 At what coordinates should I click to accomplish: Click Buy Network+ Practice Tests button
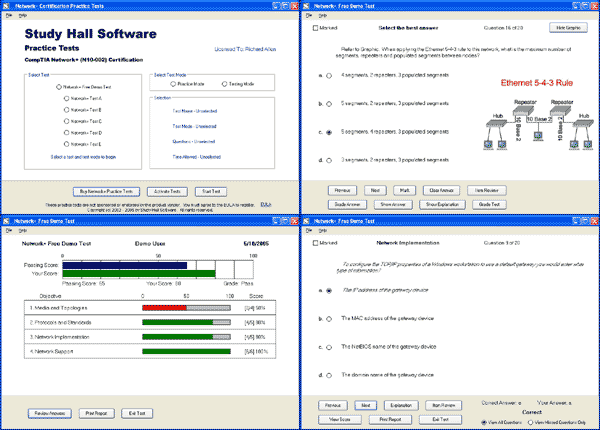coord(104,191)
